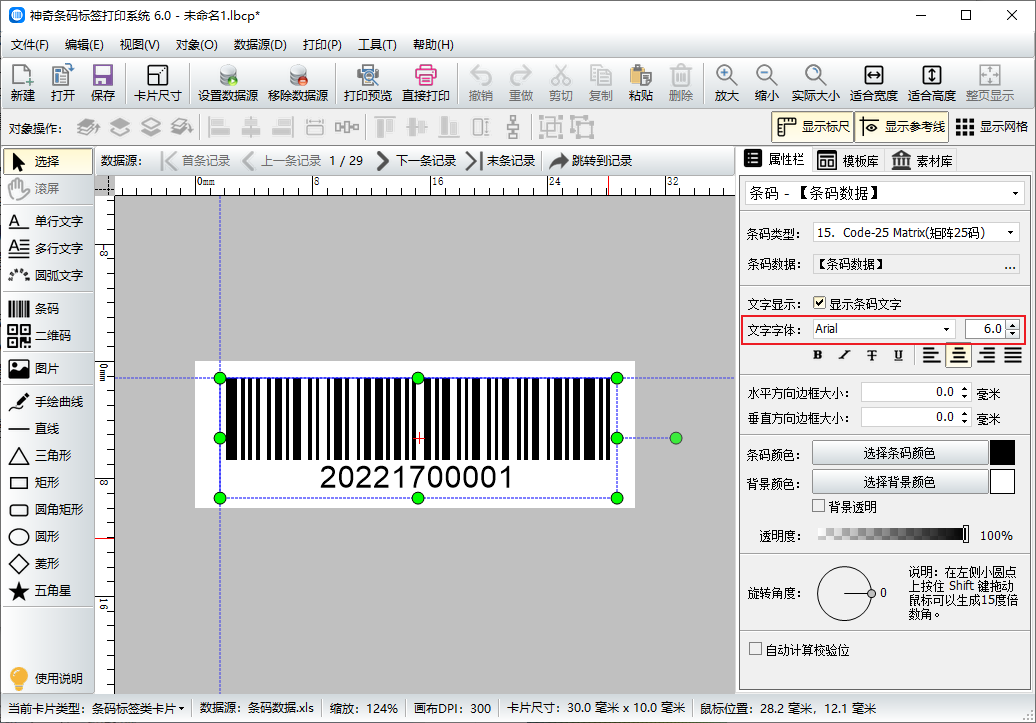Select the 手绘曲线 freehand curve tool
Image resolution: width=1036 pixels, height=723 pixels.
pyautogui.click(x=47, y=402)
